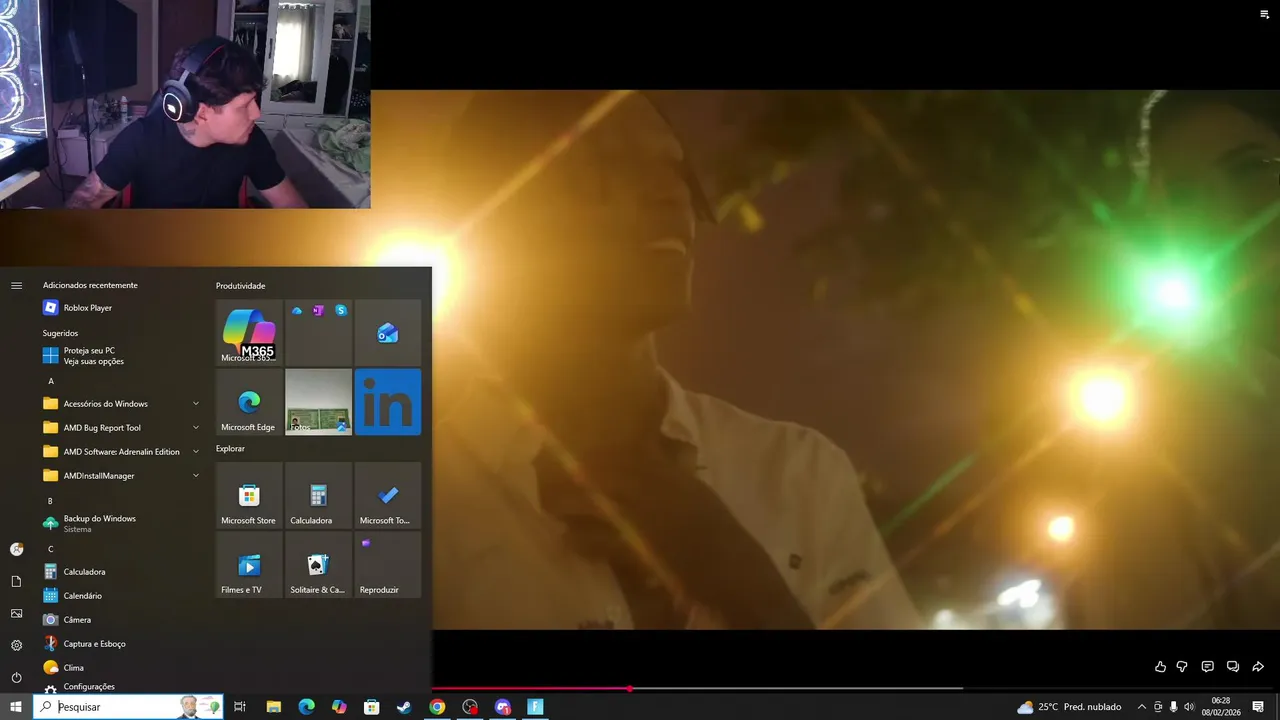
Task: Open Pictures from the Start sidebar
Action: pos(16,613)
